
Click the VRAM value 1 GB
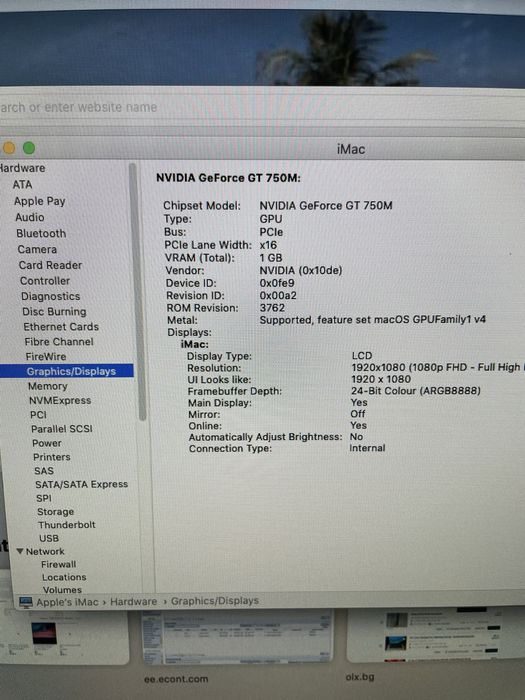click(271, 258)
